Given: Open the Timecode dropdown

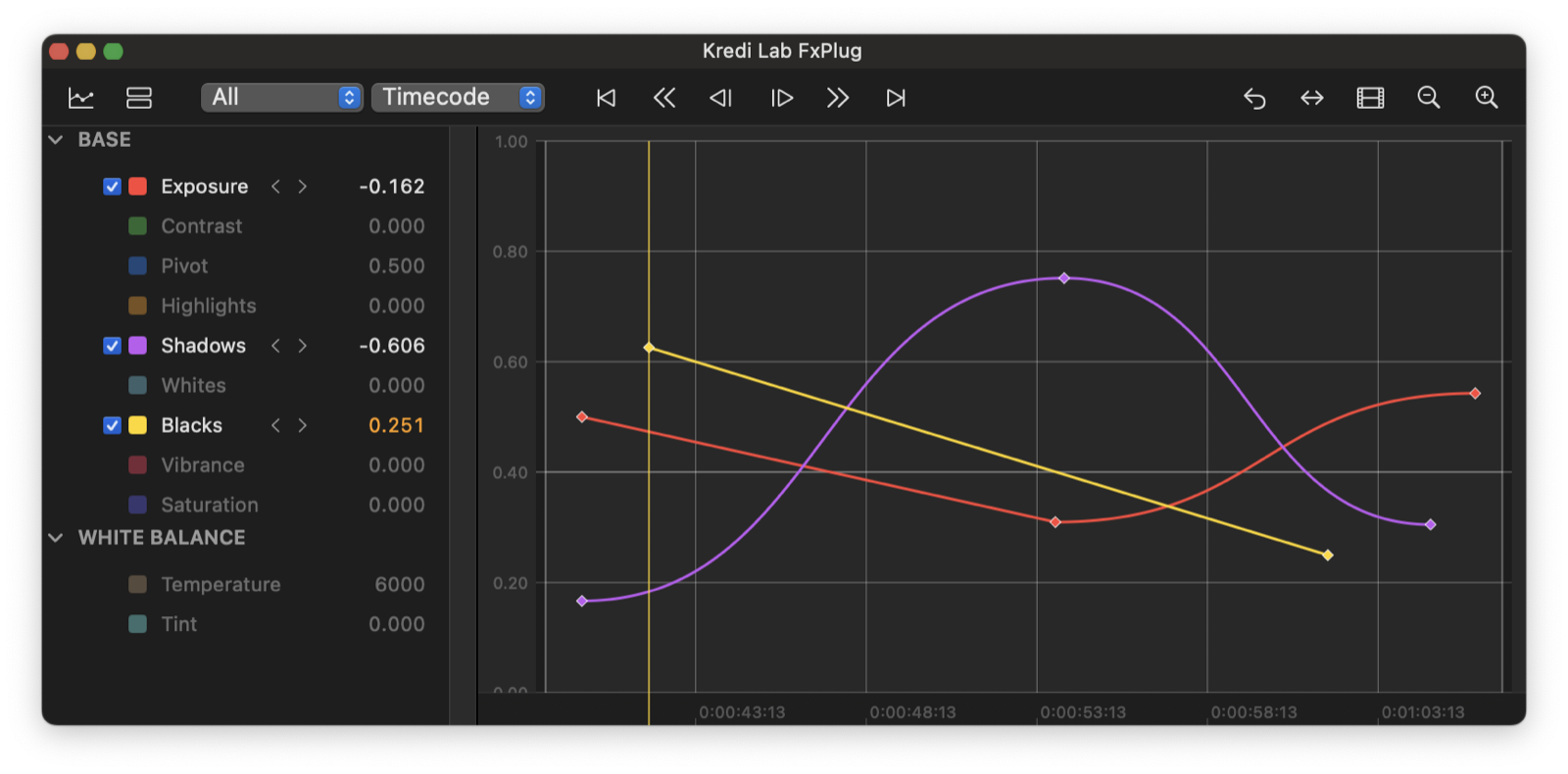Looking at the screenshot, I should 458,97.
